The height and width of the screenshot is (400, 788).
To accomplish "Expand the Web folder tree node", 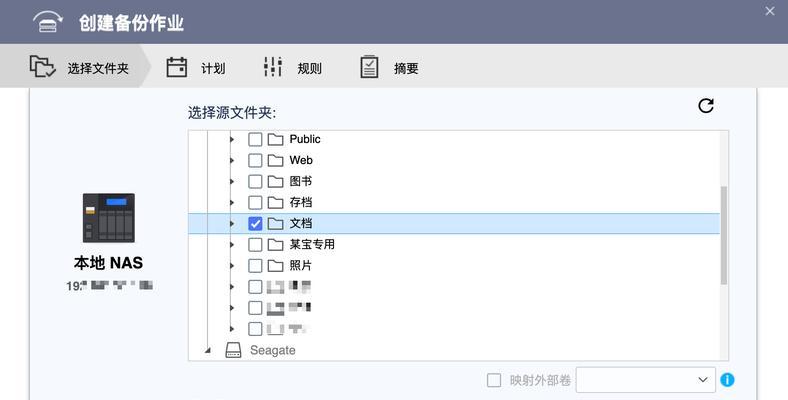I will 232,160.
